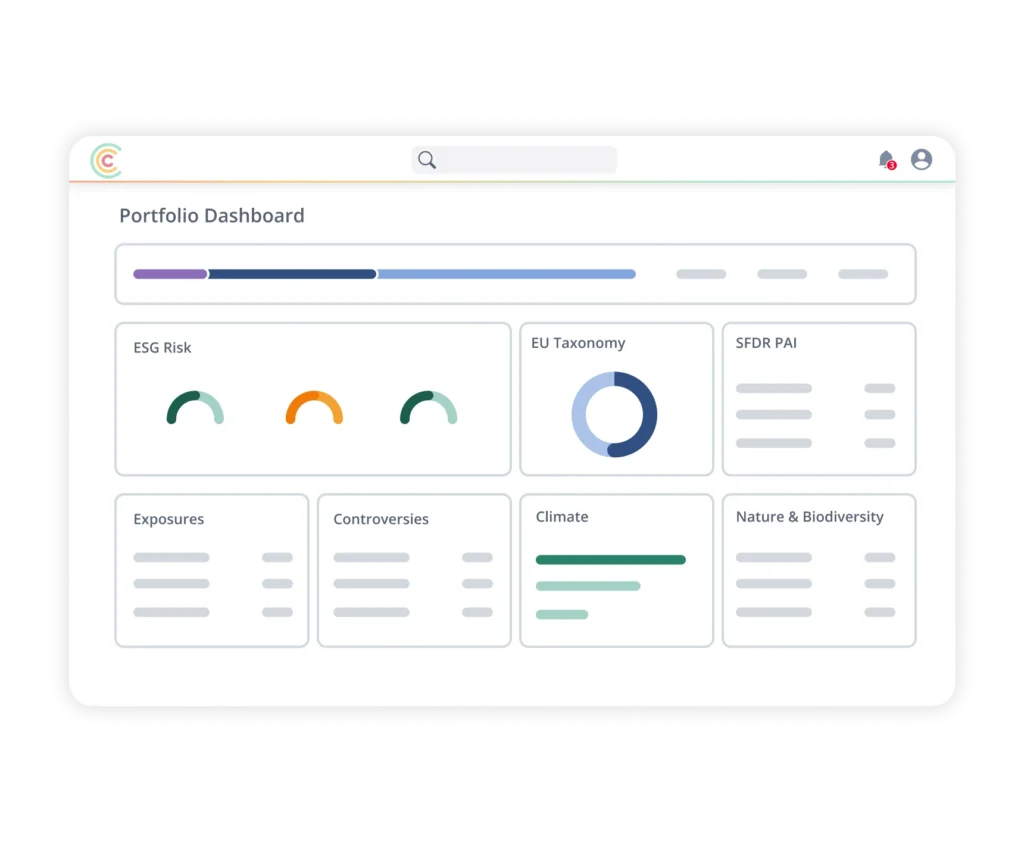This screenshot has width=1024, height=843.
Task: Select the dark blue progress bar segment
Action: (292, 274)
